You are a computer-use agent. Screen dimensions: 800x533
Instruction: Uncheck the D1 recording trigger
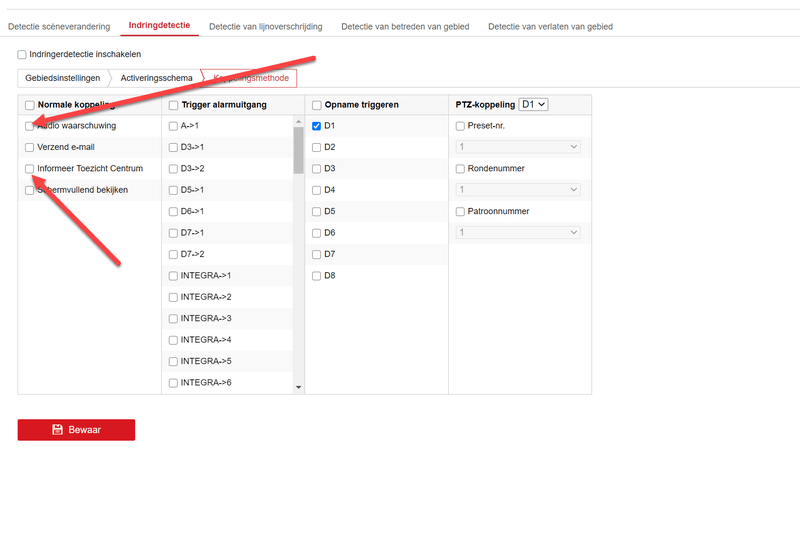(317, 126)
